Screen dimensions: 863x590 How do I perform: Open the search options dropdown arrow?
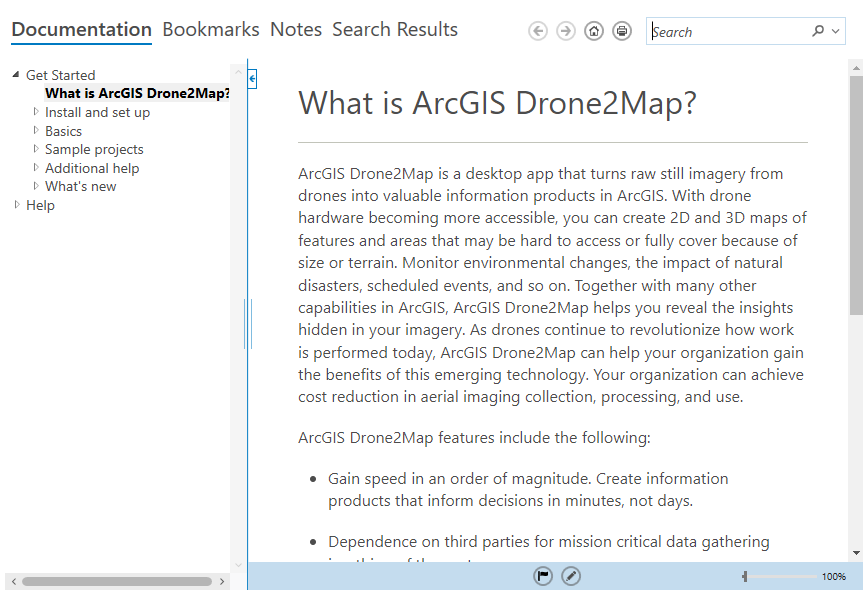pyautogui.click(x=836, y=31)
